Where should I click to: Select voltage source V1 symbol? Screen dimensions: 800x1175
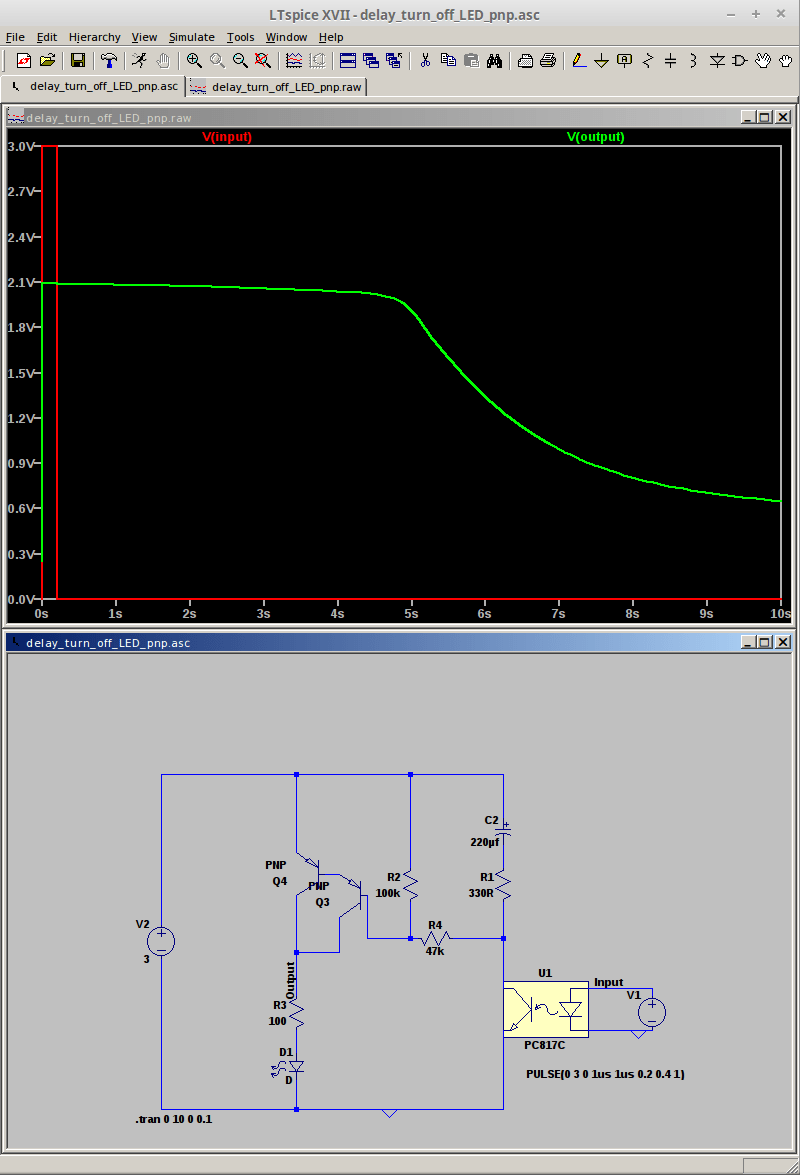click(652, 1012)
